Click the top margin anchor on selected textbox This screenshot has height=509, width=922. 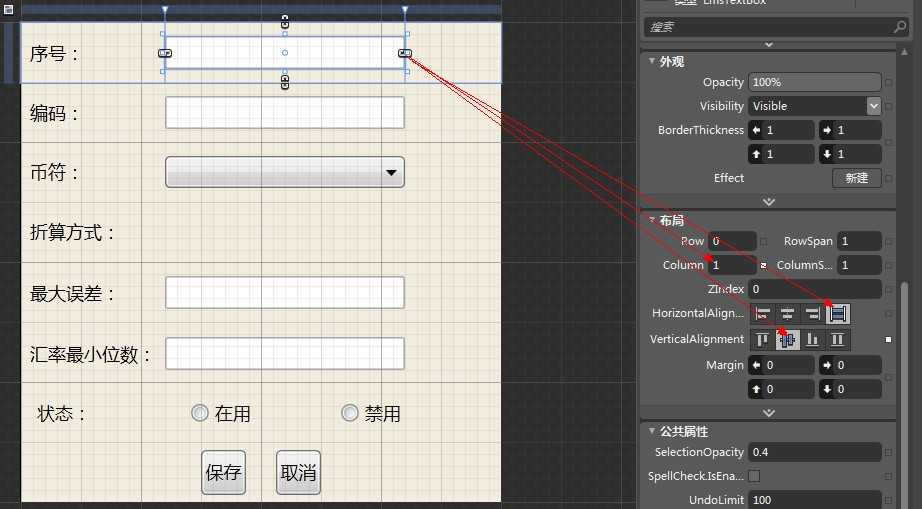[x=285, y=22]
